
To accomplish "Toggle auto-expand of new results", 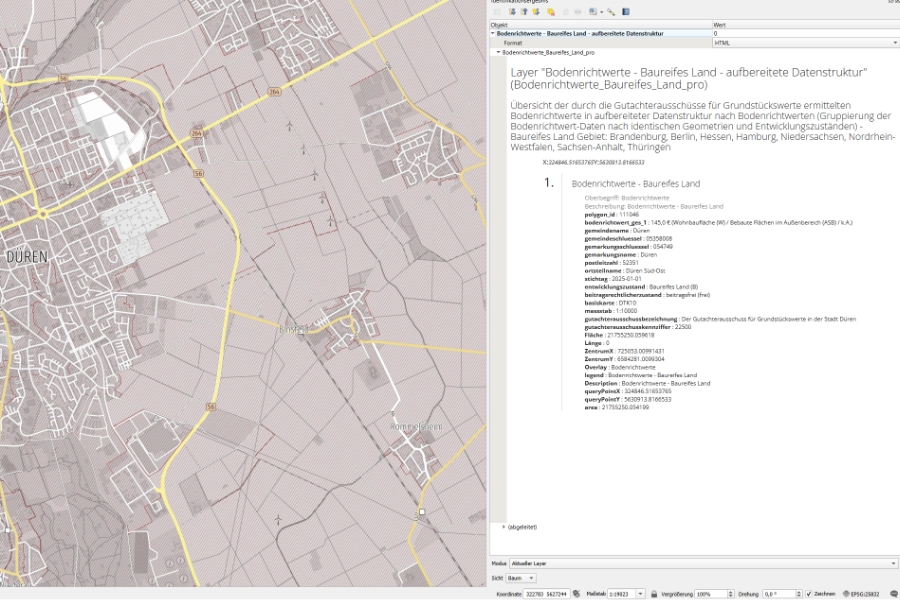I will [x=536, y=13].
